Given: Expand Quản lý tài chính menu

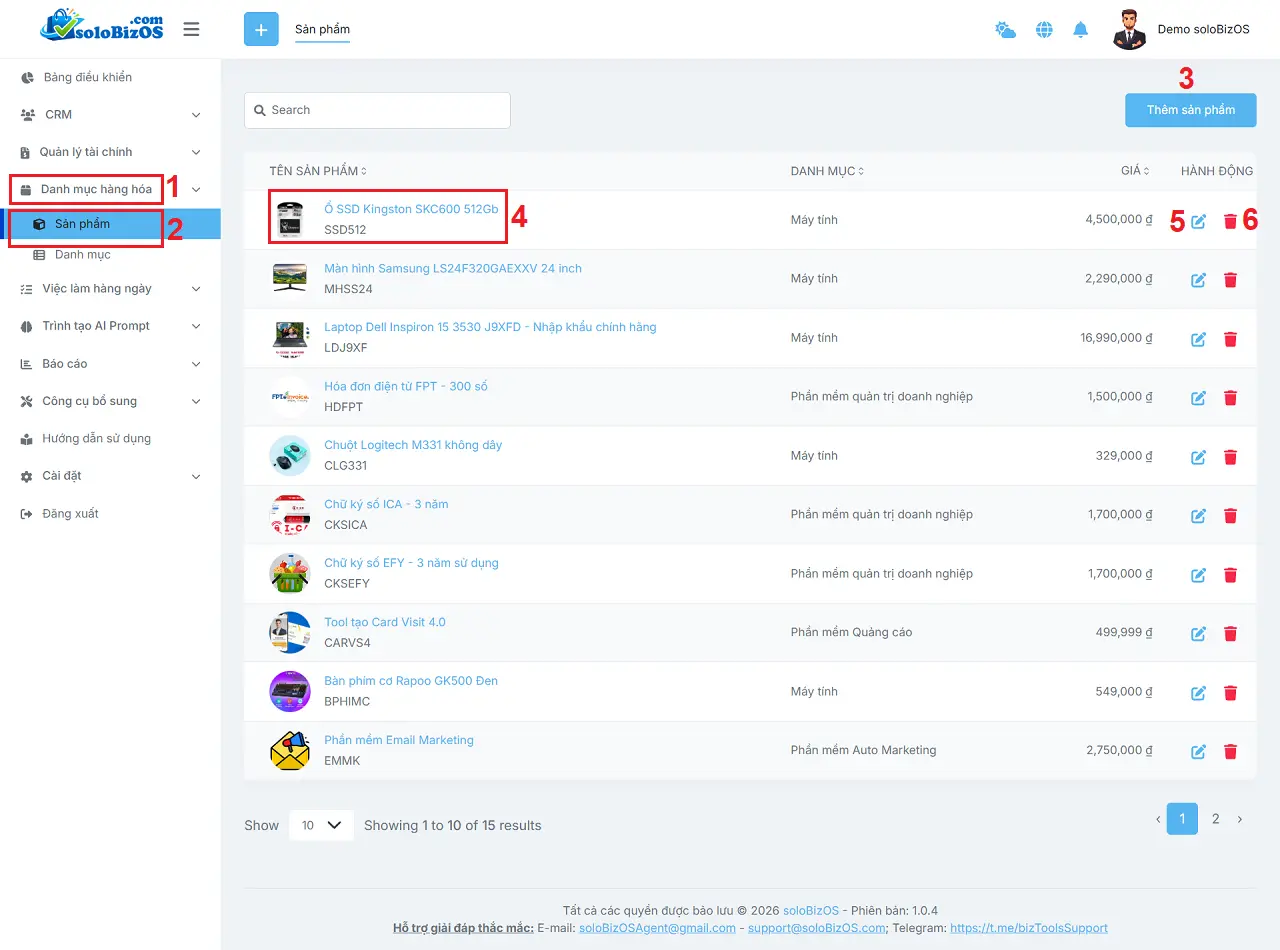Looking at the screenshot, I should pyautogui.click(x=110, y=152).
